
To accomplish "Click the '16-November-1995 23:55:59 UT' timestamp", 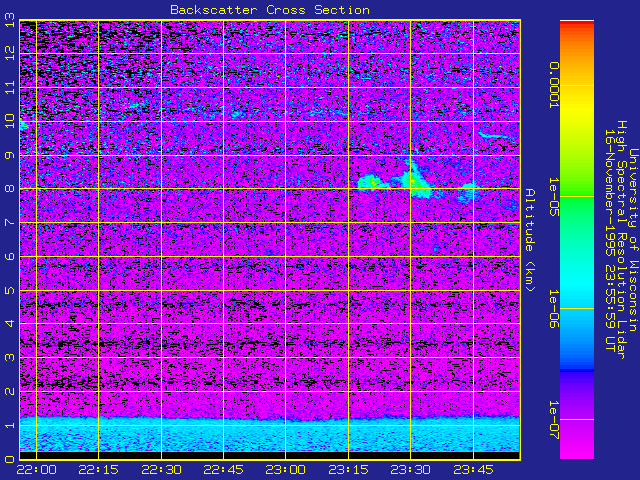I will [x=609, y=240].
